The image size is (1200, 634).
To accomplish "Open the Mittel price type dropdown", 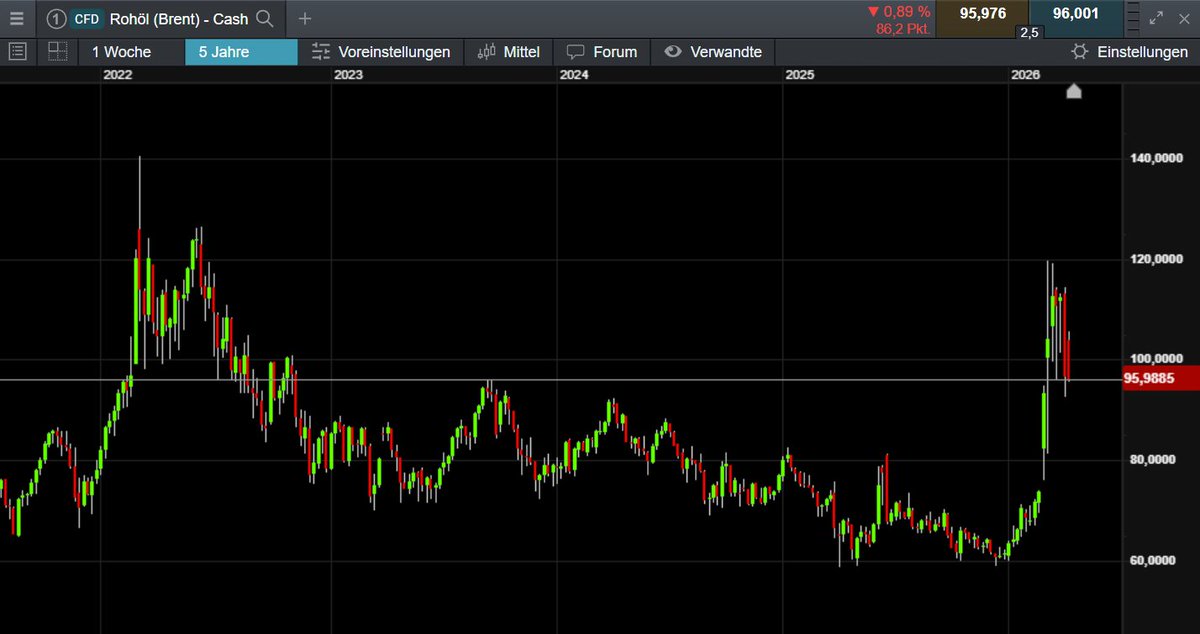I will 508,52.
